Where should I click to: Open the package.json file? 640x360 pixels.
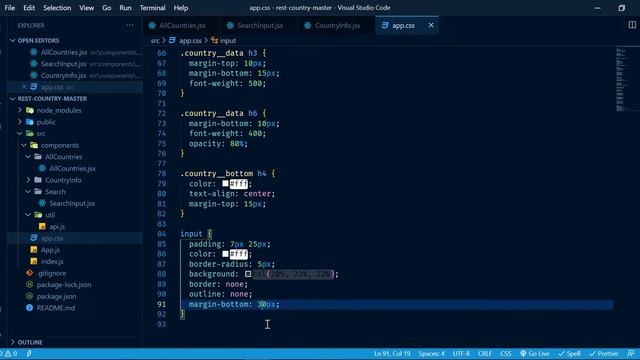point(56,296)
